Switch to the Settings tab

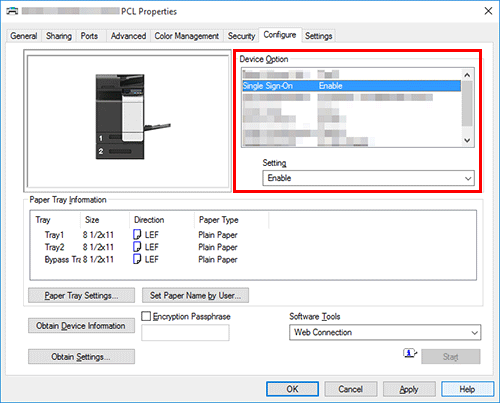click(318, 36)
